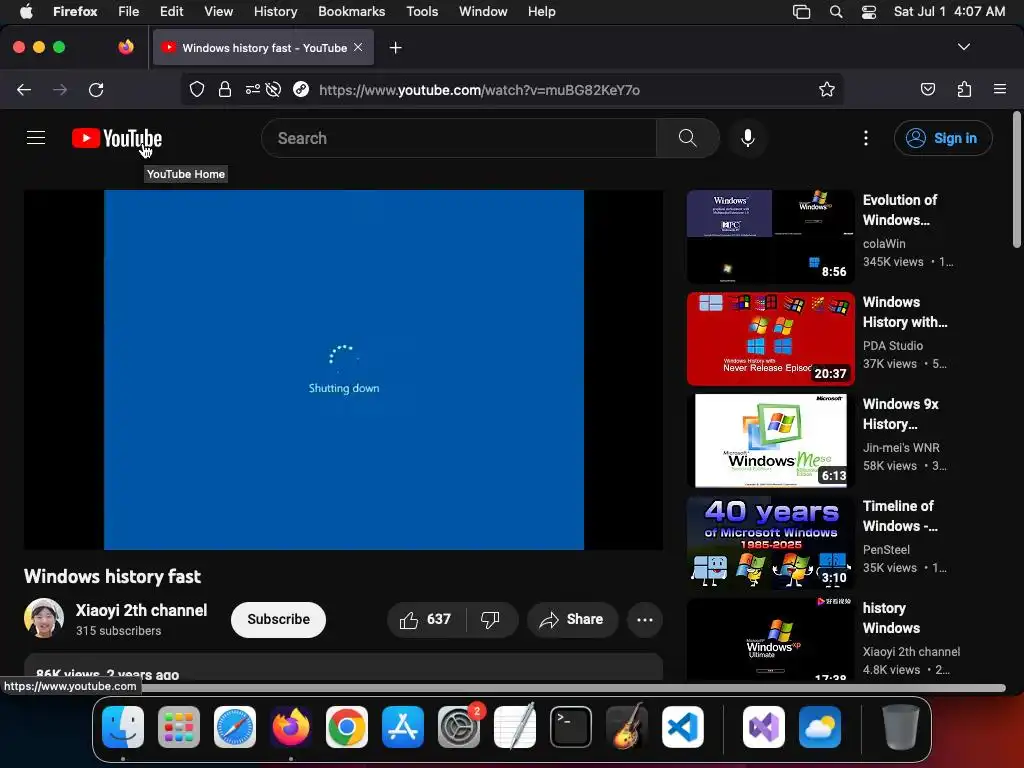Open Evolution of Windows video thumbnail
This screenshot has width=1024, height=768.
(x=771, y=236)
